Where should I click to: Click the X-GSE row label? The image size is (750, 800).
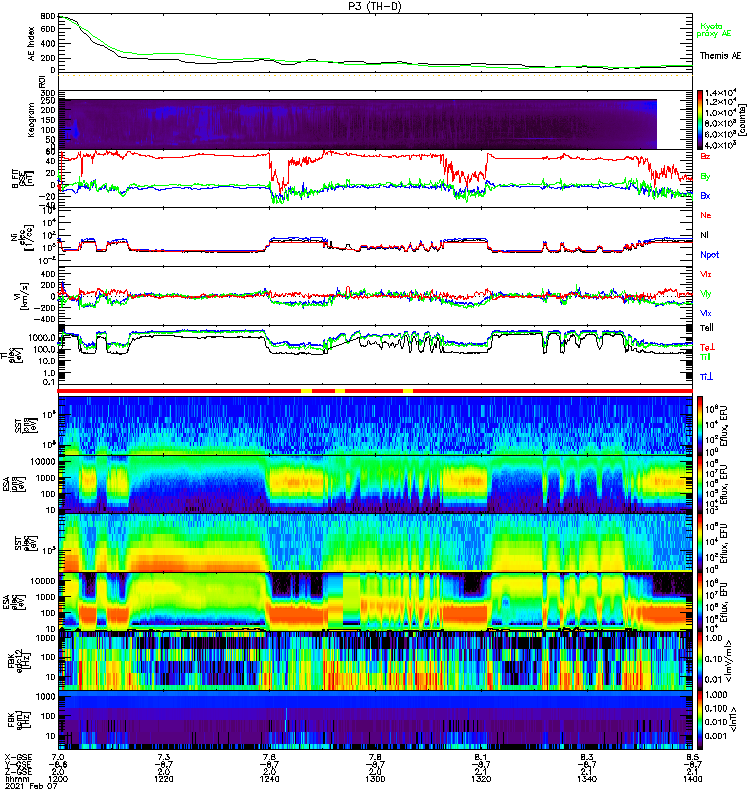[18, 757]
